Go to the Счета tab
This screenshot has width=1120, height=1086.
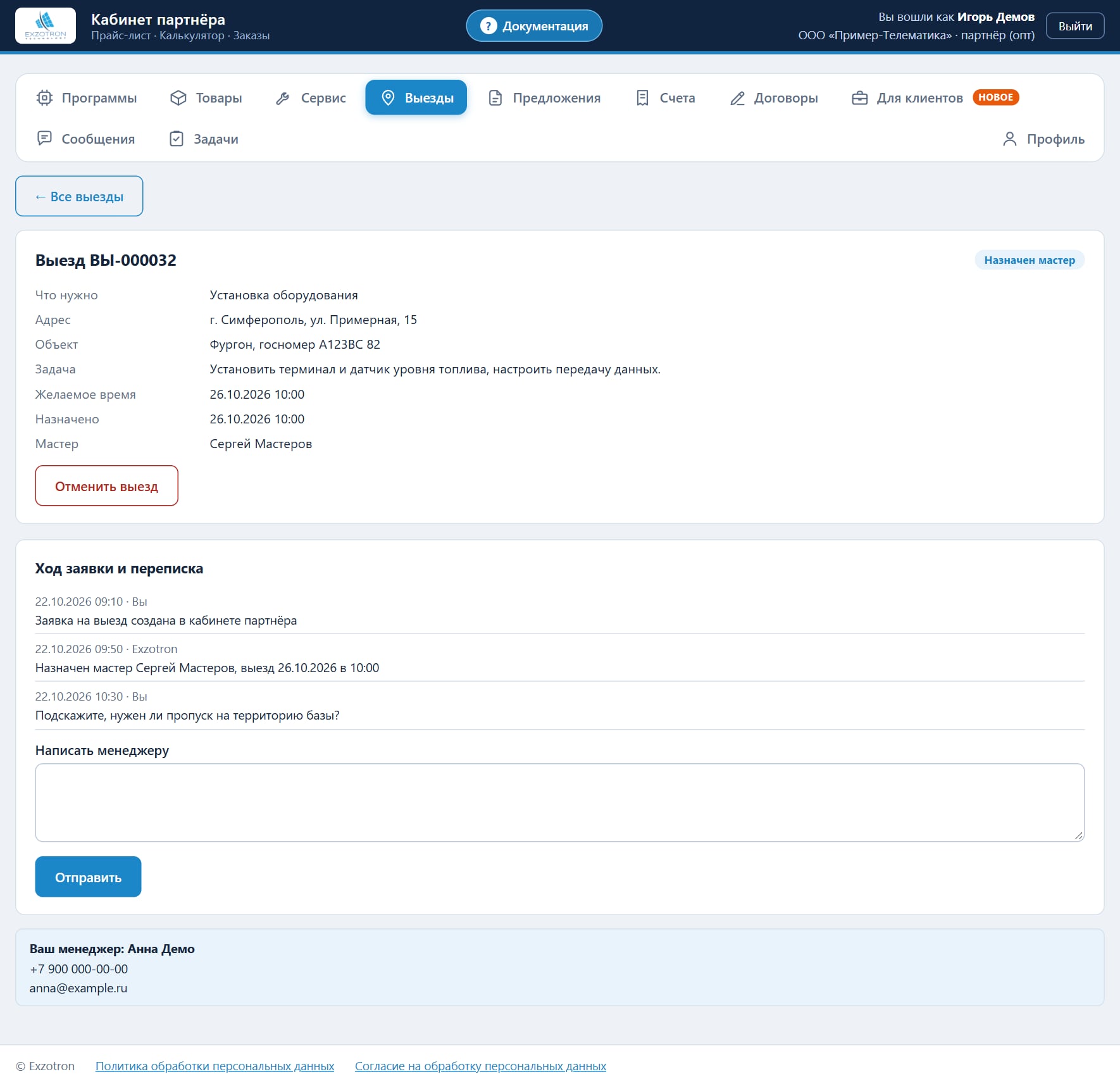click(x=665, y=97)
